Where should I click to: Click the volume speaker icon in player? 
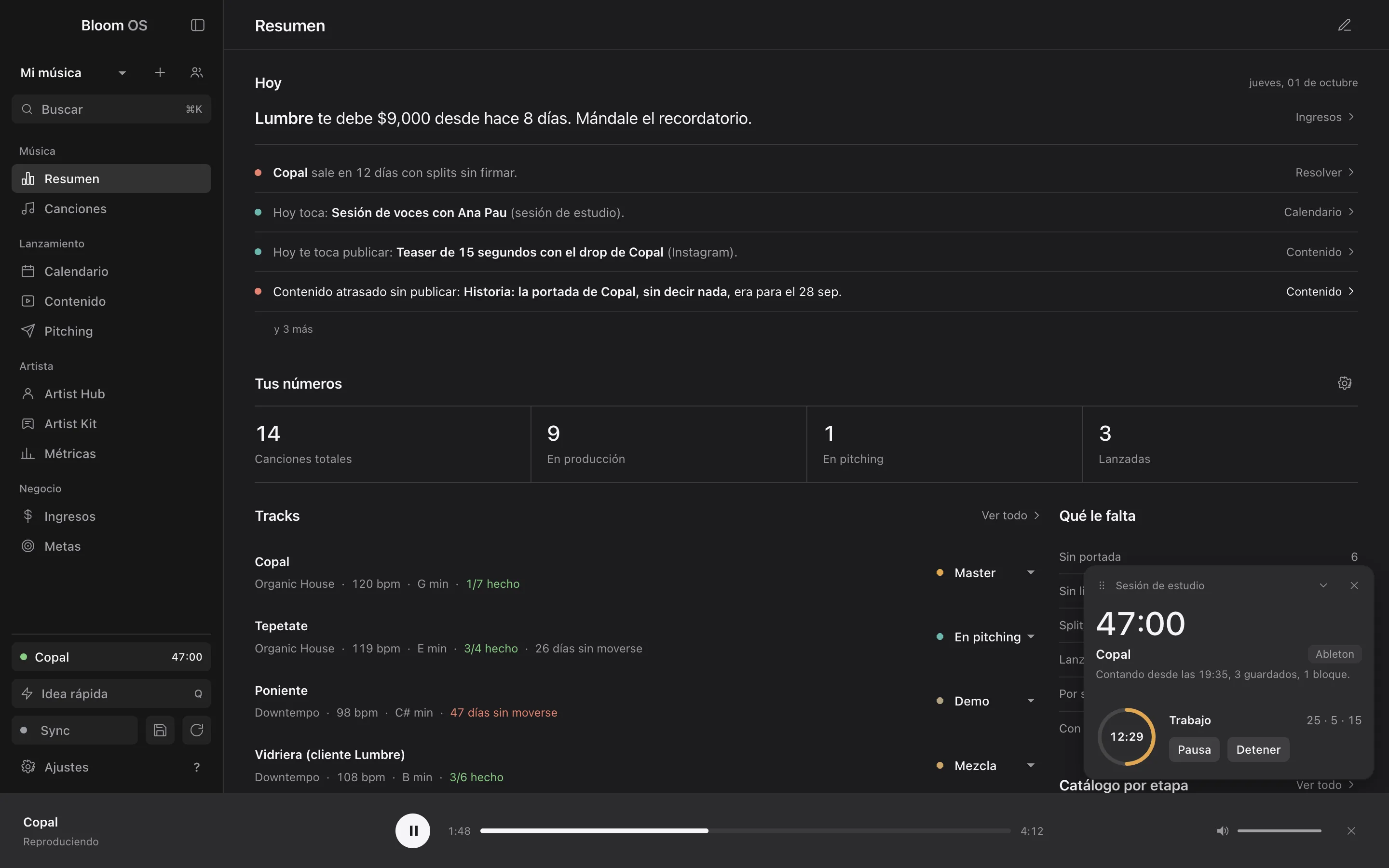click(1223, 831)
